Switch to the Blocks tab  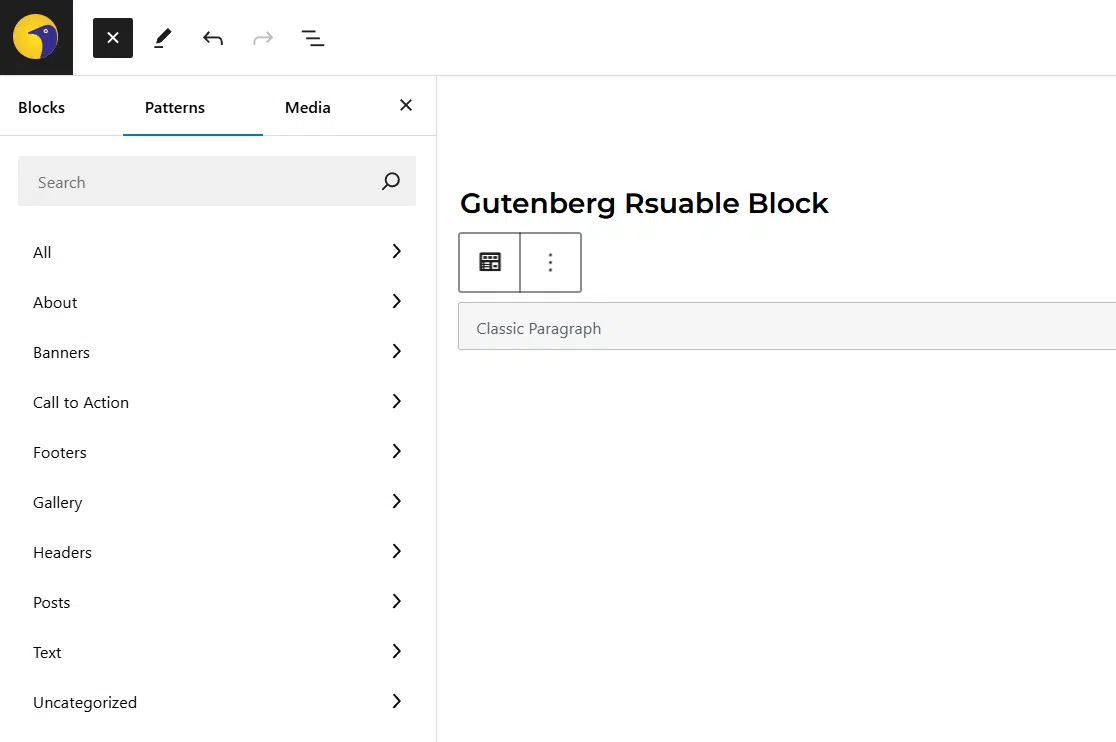(x=41, y=107)
